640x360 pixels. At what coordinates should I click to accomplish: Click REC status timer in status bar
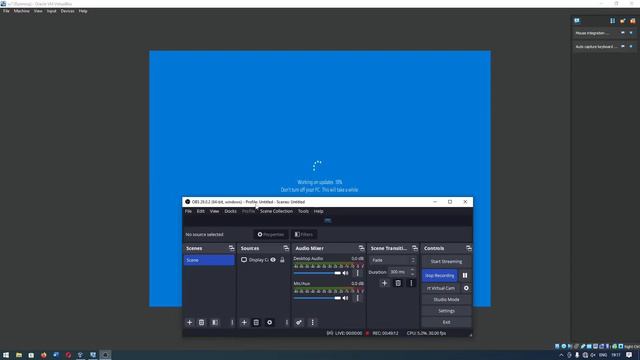click(x=385, y=333)
